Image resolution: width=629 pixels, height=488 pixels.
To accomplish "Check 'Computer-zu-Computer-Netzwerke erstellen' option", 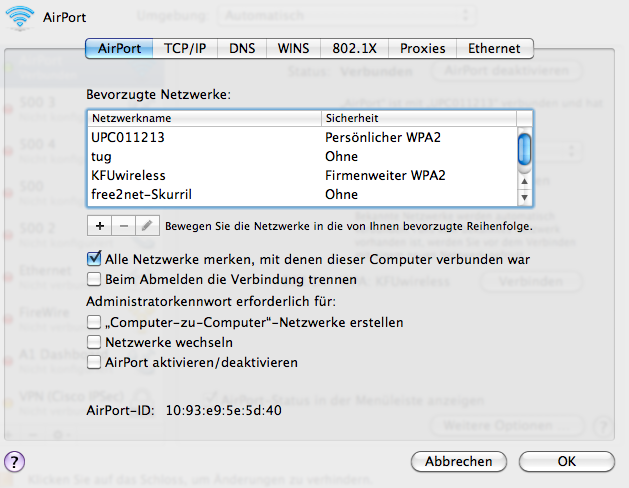I will 94,322.
